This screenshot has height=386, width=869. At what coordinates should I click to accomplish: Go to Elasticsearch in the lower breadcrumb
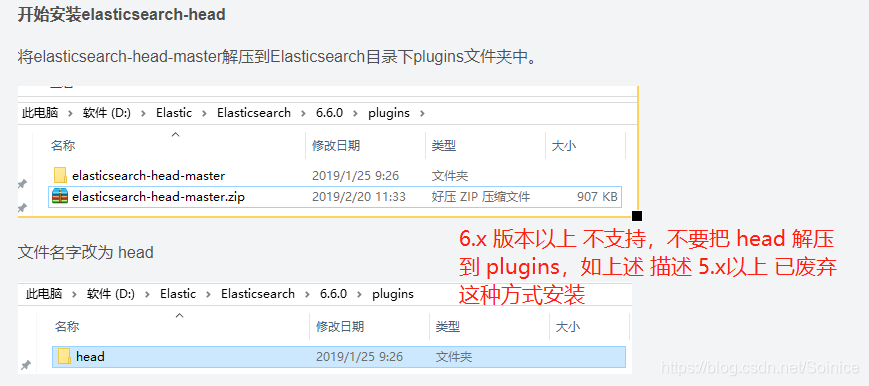point(258,293)
